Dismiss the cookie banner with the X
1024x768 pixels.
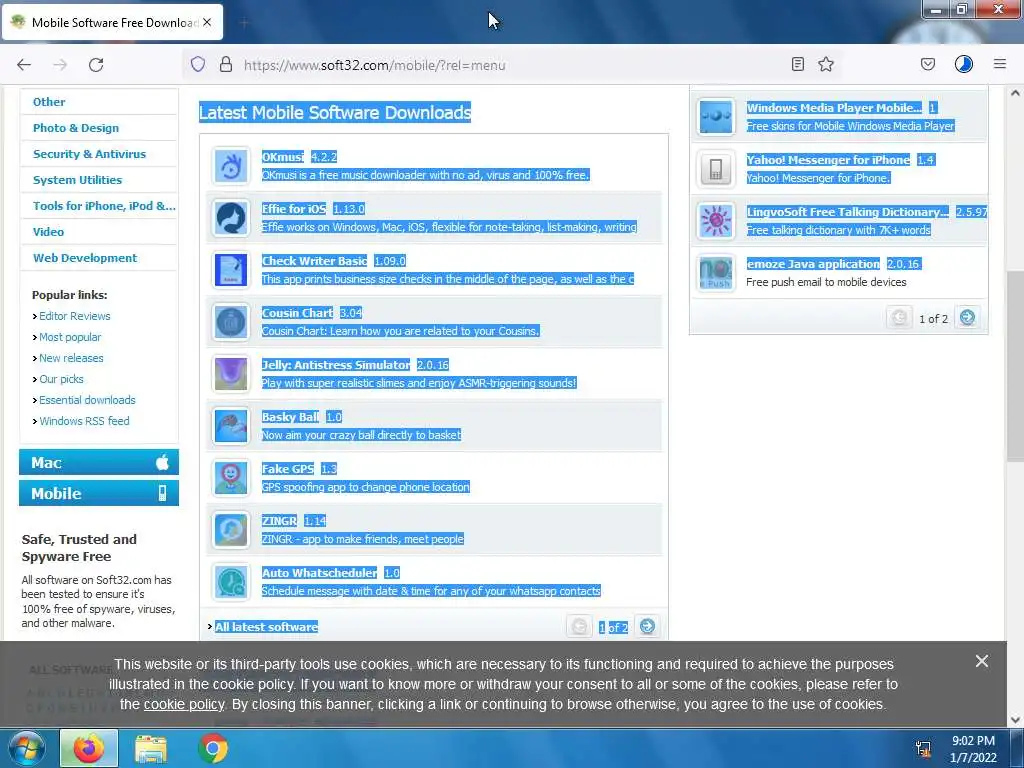click(x=982, y=661)
